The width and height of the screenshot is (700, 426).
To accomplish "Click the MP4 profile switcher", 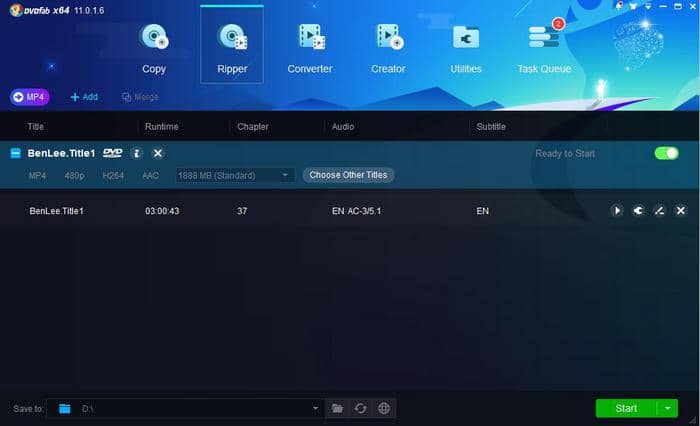I will click(30, 97).
